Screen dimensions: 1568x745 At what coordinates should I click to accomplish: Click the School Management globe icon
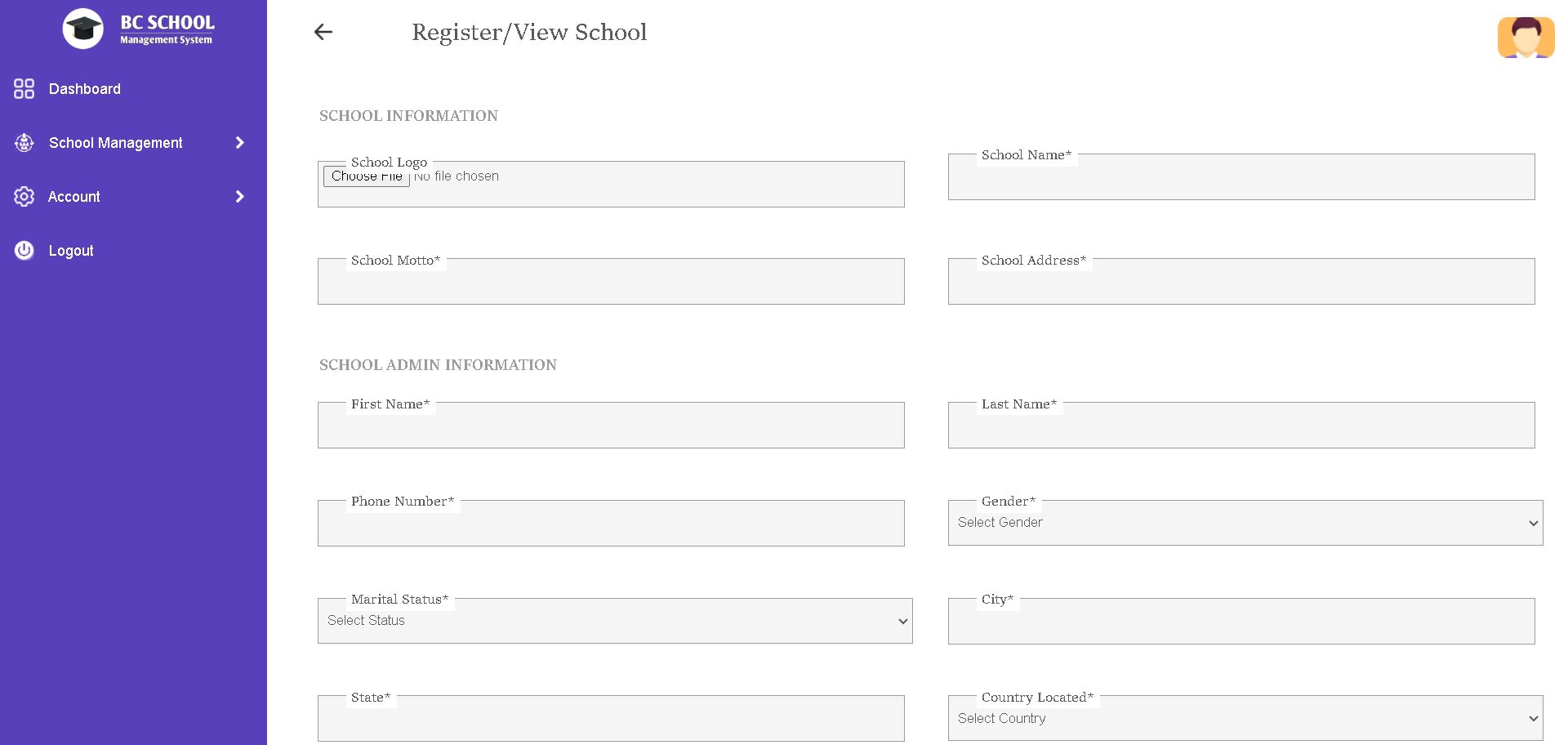coord(24,143)
